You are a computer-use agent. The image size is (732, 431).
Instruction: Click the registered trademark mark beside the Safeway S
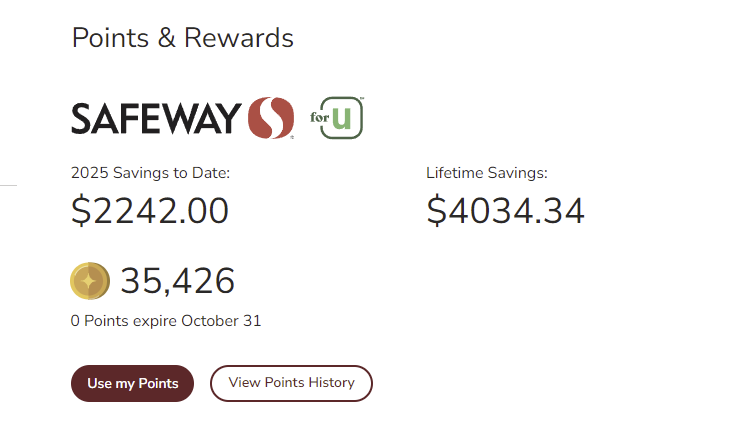[x=292, y=137]
